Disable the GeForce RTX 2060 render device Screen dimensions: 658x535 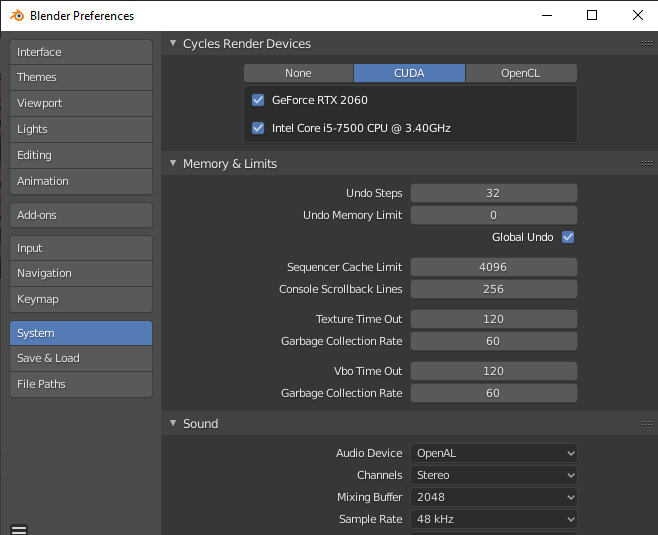coord(258,100)
